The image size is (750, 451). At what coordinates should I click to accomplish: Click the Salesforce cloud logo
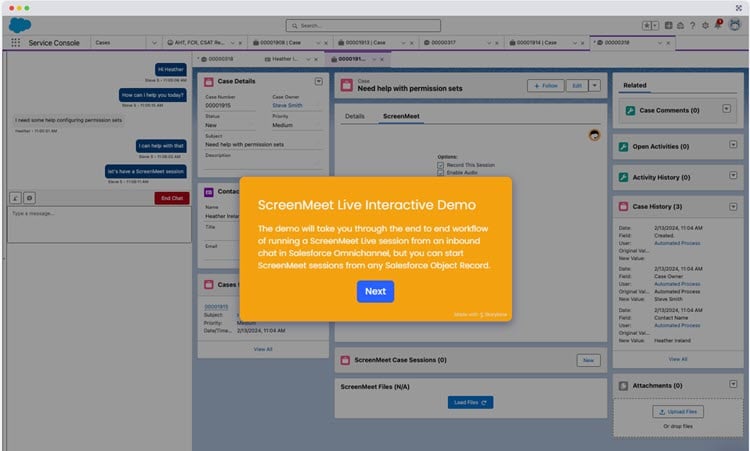20,25
